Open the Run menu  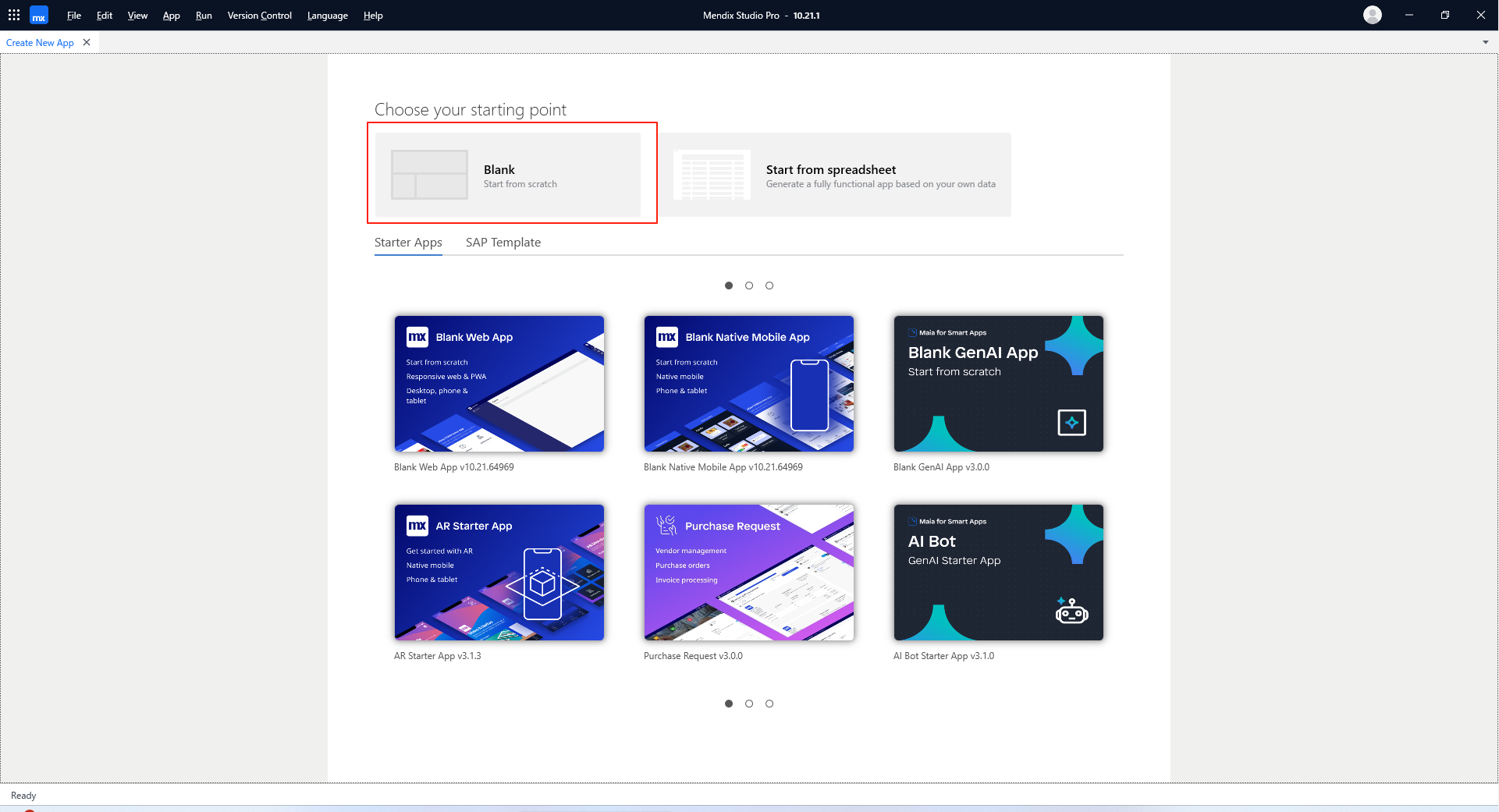[204, 16]
